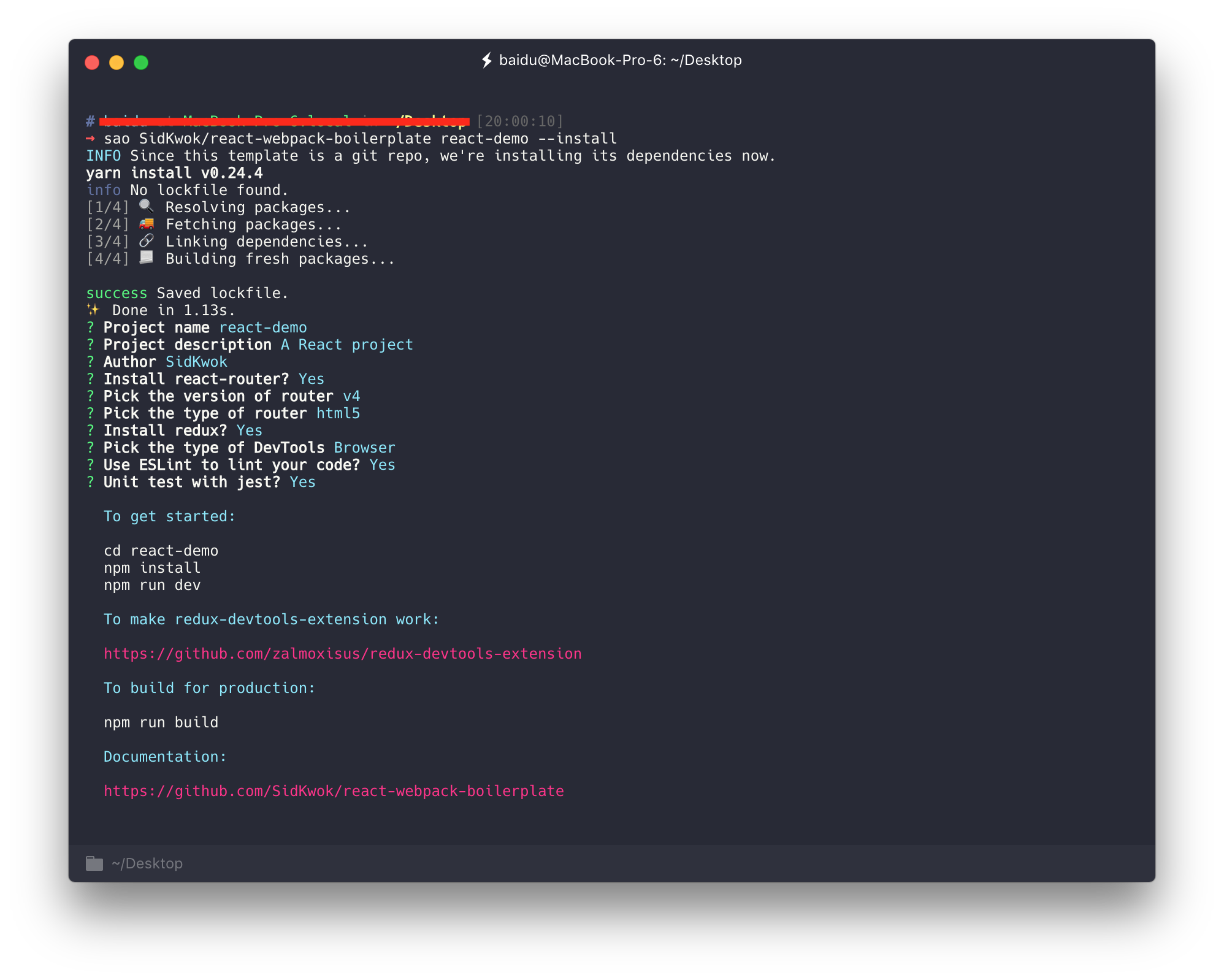Click the 'yarn install v0.24.4' line

point(174,173)
